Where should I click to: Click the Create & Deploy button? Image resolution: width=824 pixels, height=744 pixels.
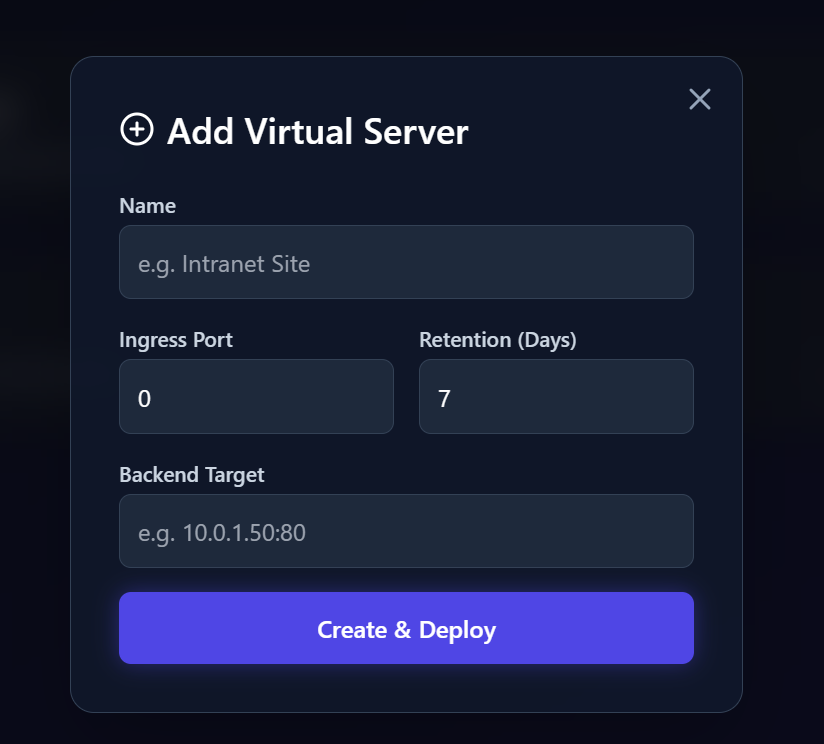[x=406, y=629]
